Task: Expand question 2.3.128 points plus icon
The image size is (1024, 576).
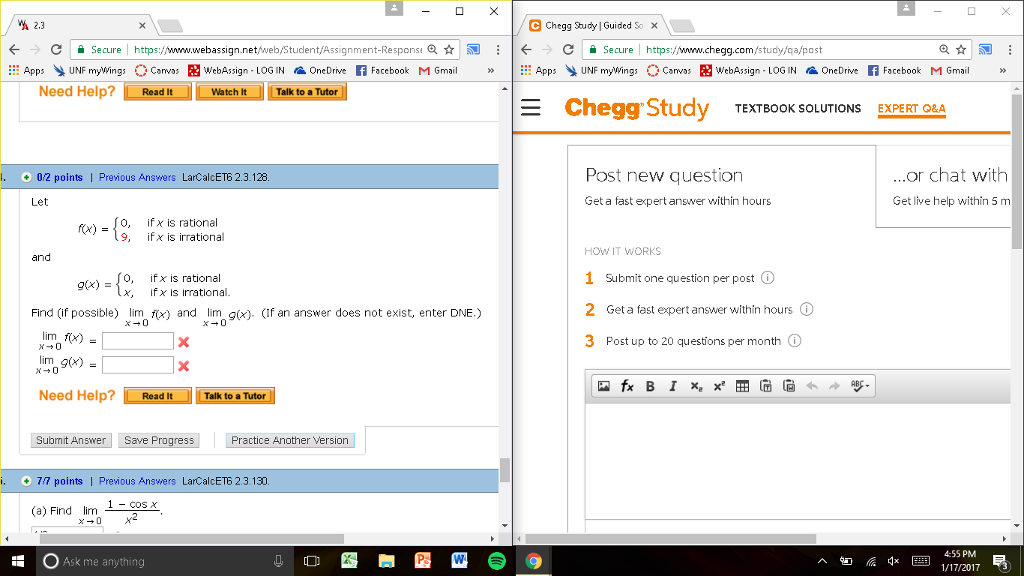Action: pyautogui.click(x=25, y=177)
